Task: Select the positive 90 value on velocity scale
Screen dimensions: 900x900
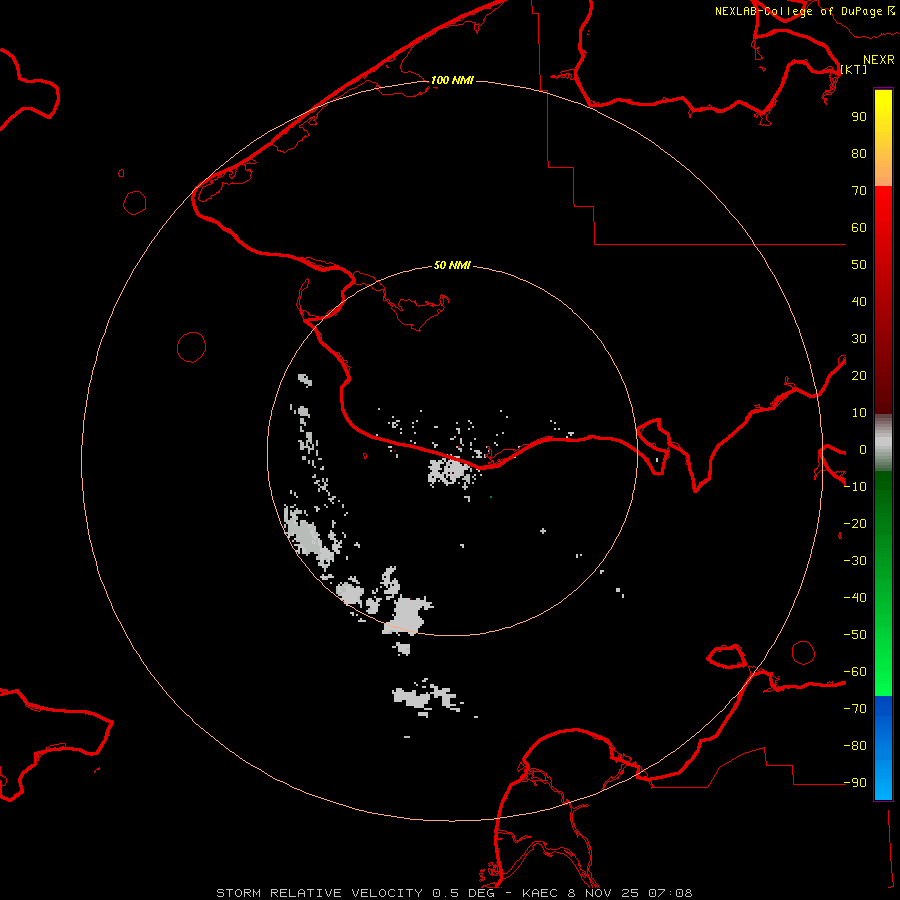Action: click(859, 117)
